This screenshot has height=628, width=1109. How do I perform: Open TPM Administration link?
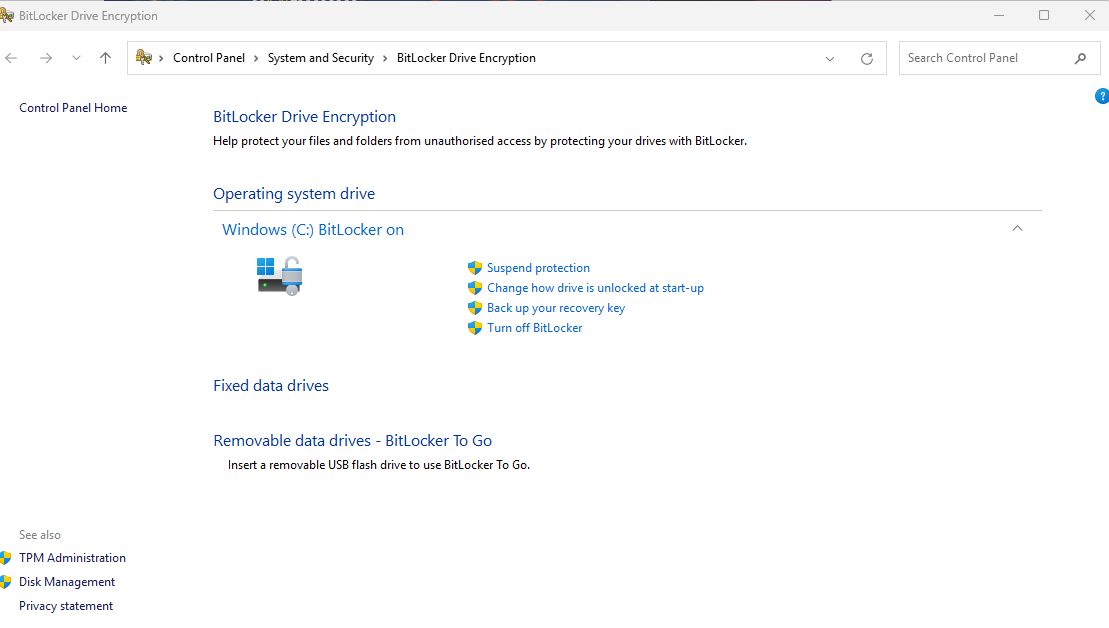[72, 557]
